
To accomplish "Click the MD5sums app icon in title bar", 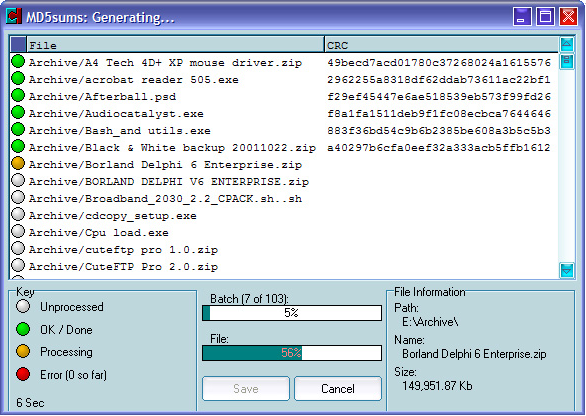I will pos(13,16).
